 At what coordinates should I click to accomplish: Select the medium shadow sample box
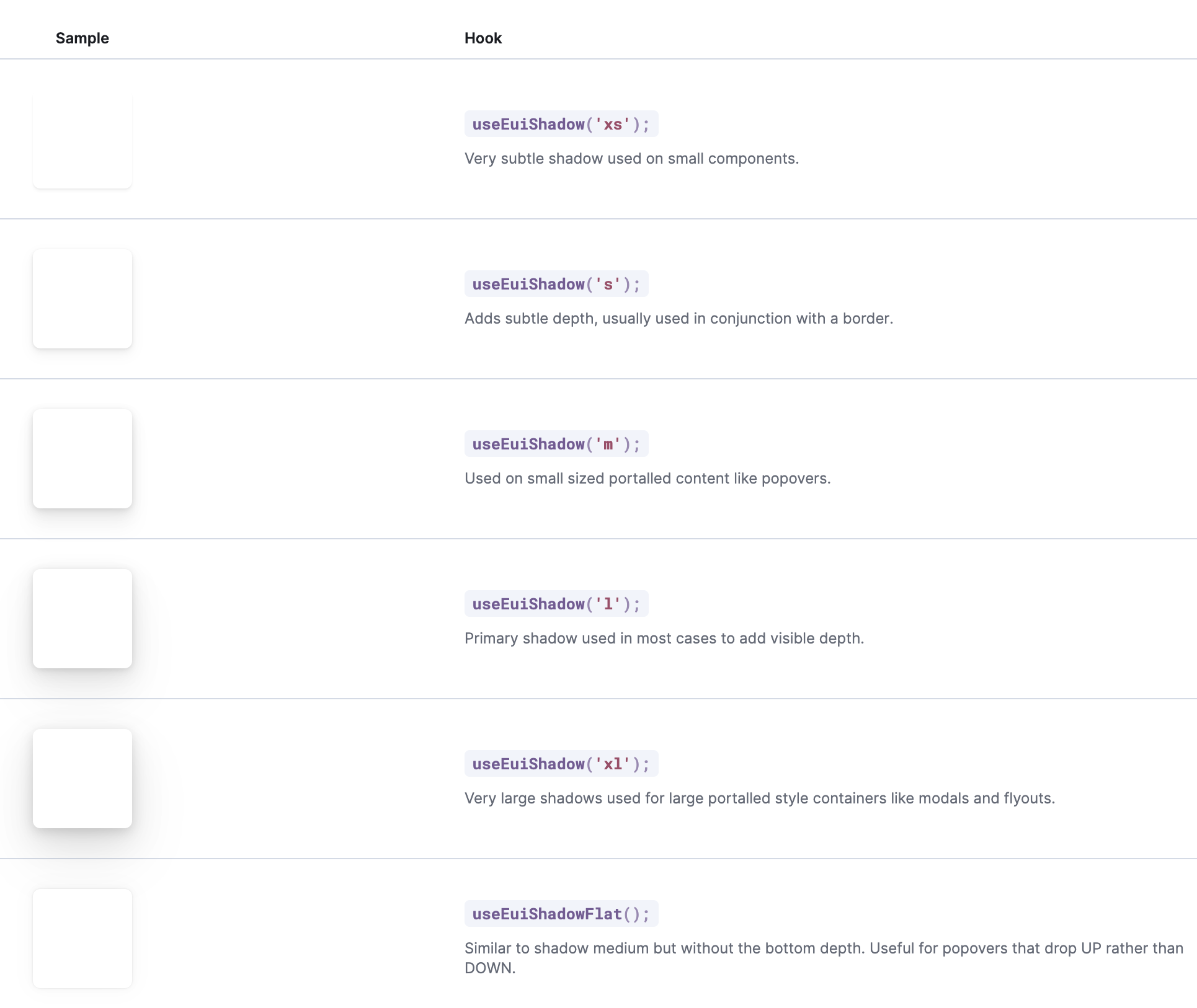point(82,459)
